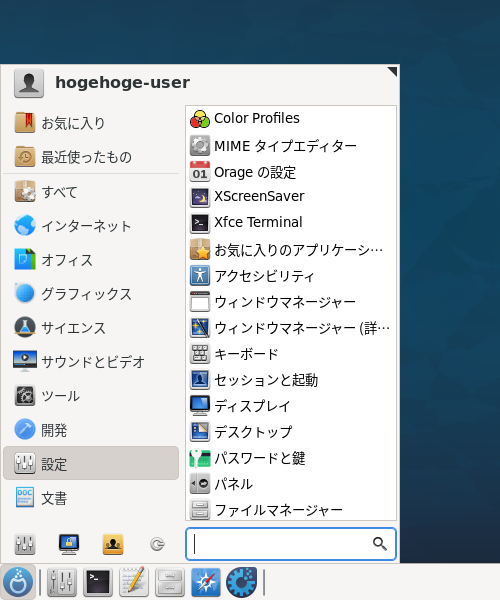Click the menu search input field

click(291, 544)
